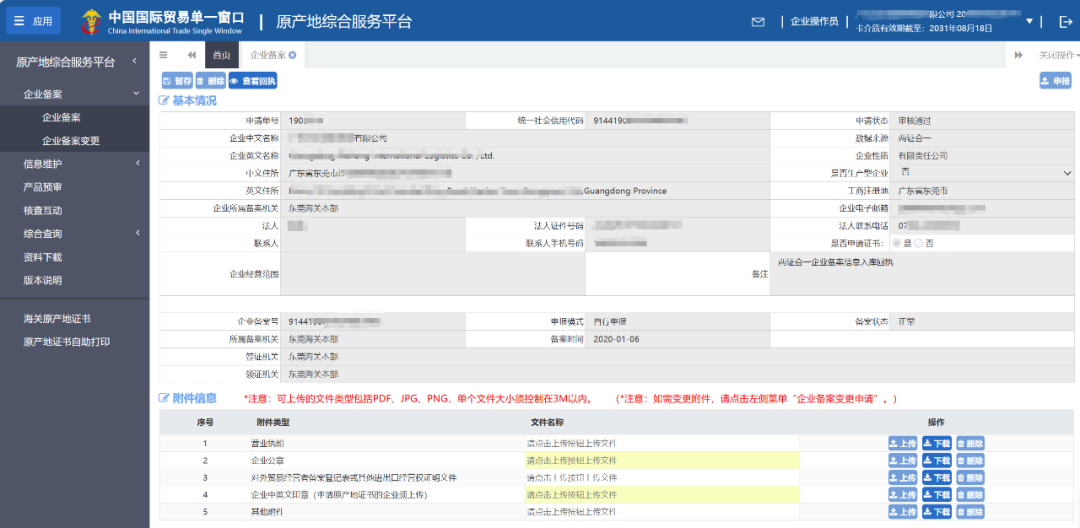
Task: Open the 应用 hamburger menu button
Action: (33, 21)
